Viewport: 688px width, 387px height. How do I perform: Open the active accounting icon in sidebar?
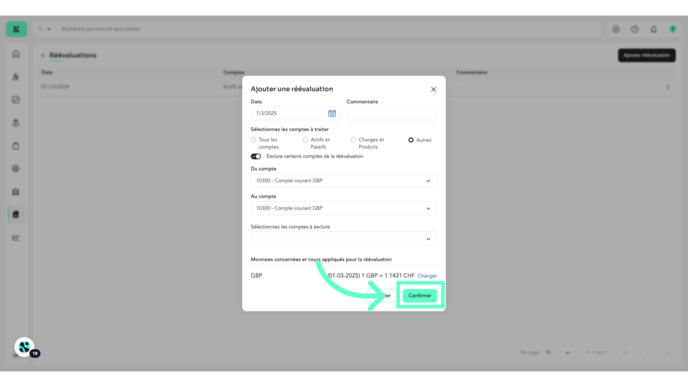16,215
